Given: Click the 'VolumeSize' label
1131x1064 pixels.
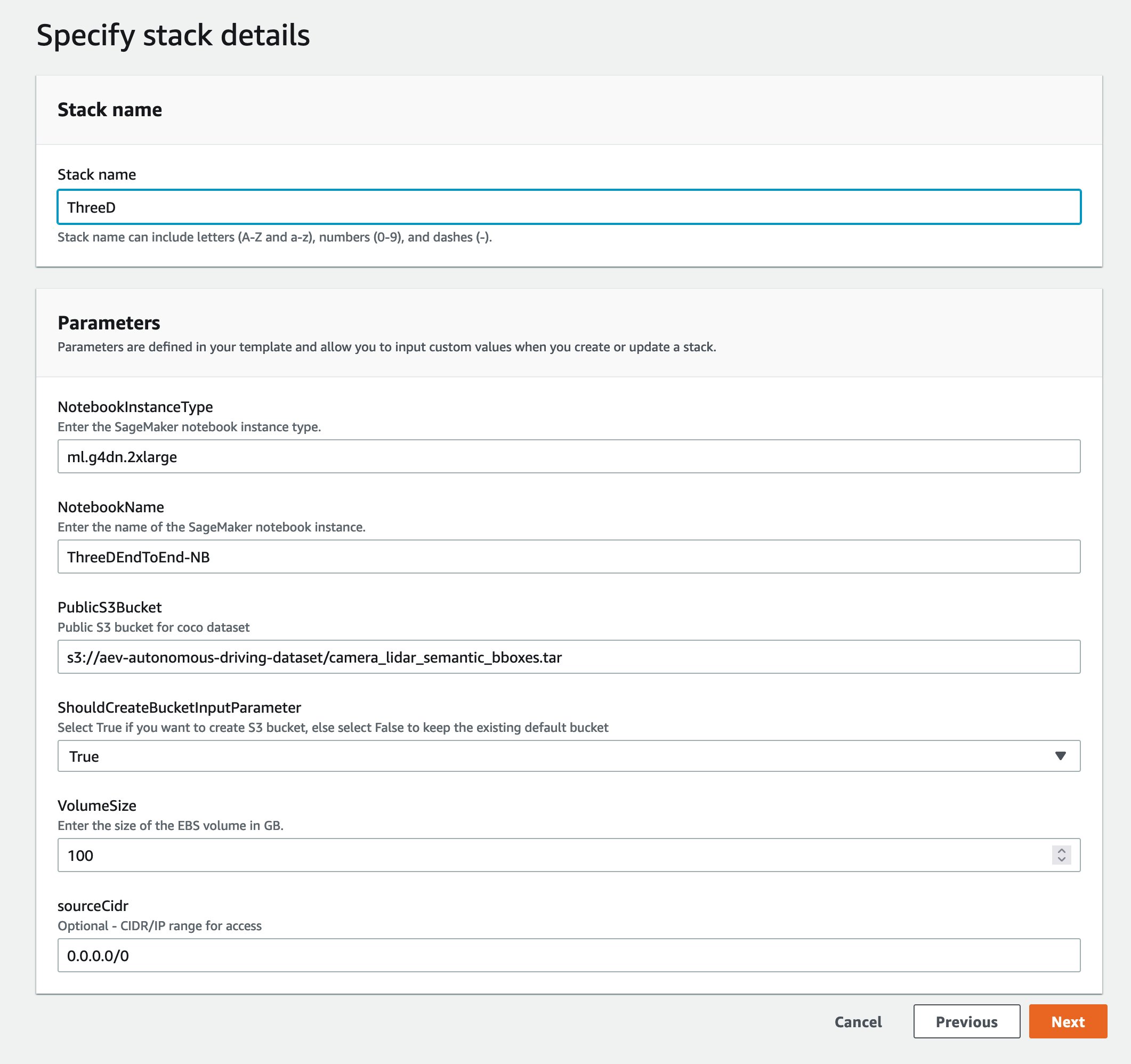Looking at the screenshot, I should 96,805.
